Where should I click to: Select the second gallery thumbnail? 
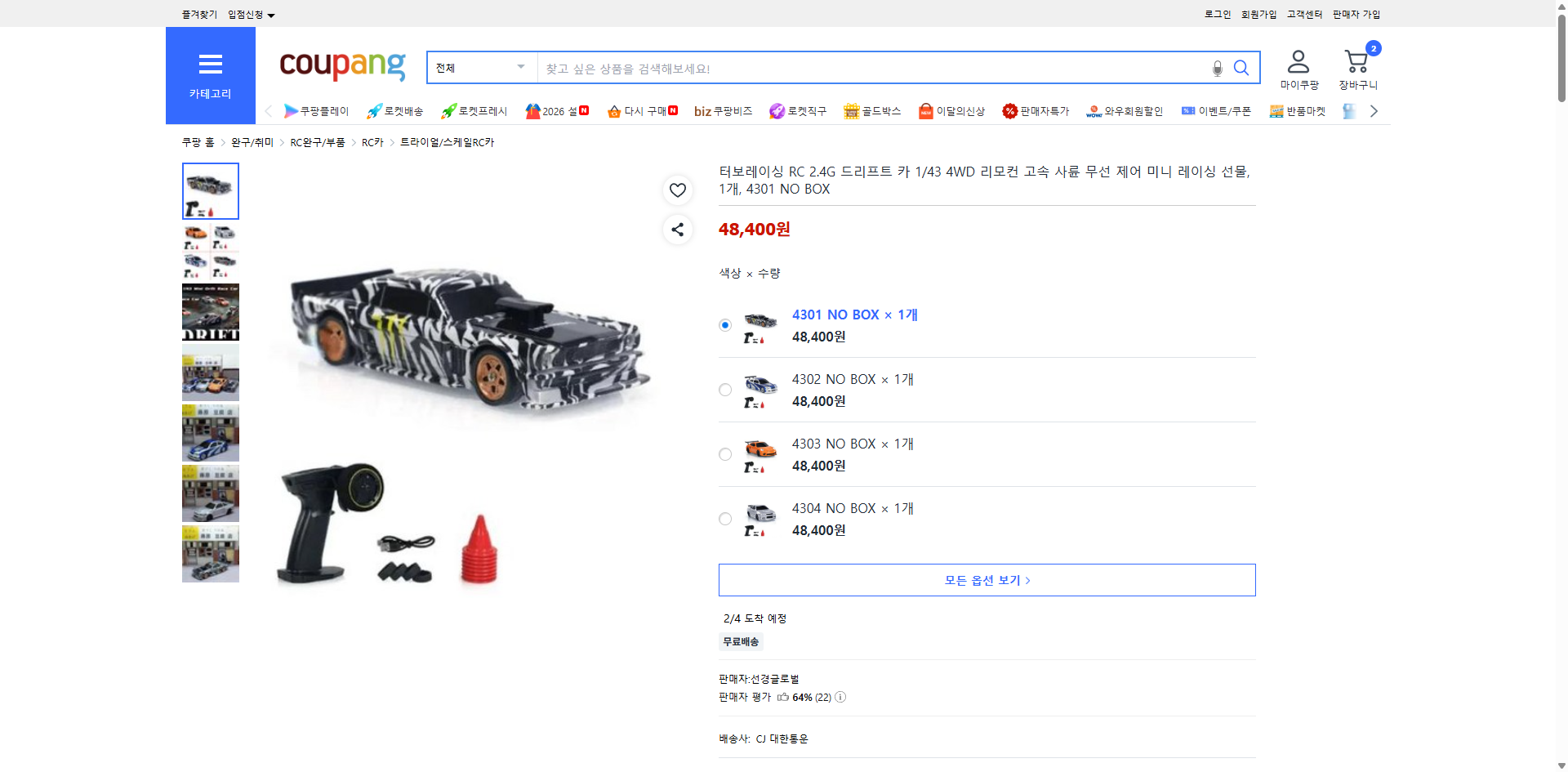(210, 251)
